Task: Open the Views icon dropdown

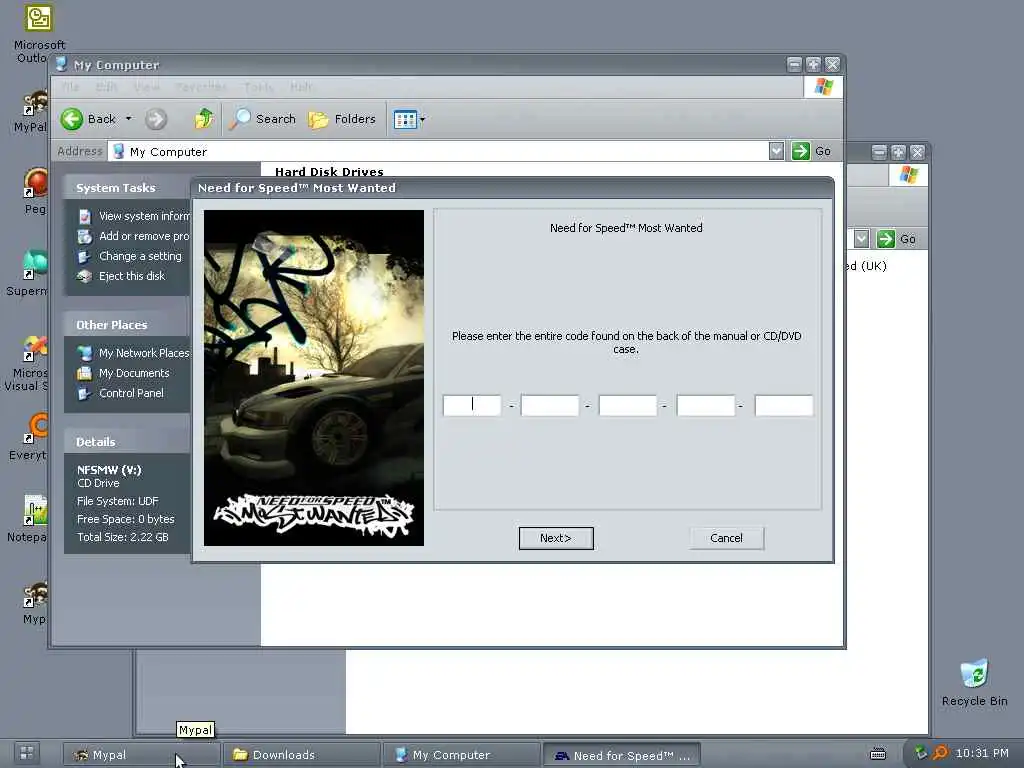Action: [409, 120]
